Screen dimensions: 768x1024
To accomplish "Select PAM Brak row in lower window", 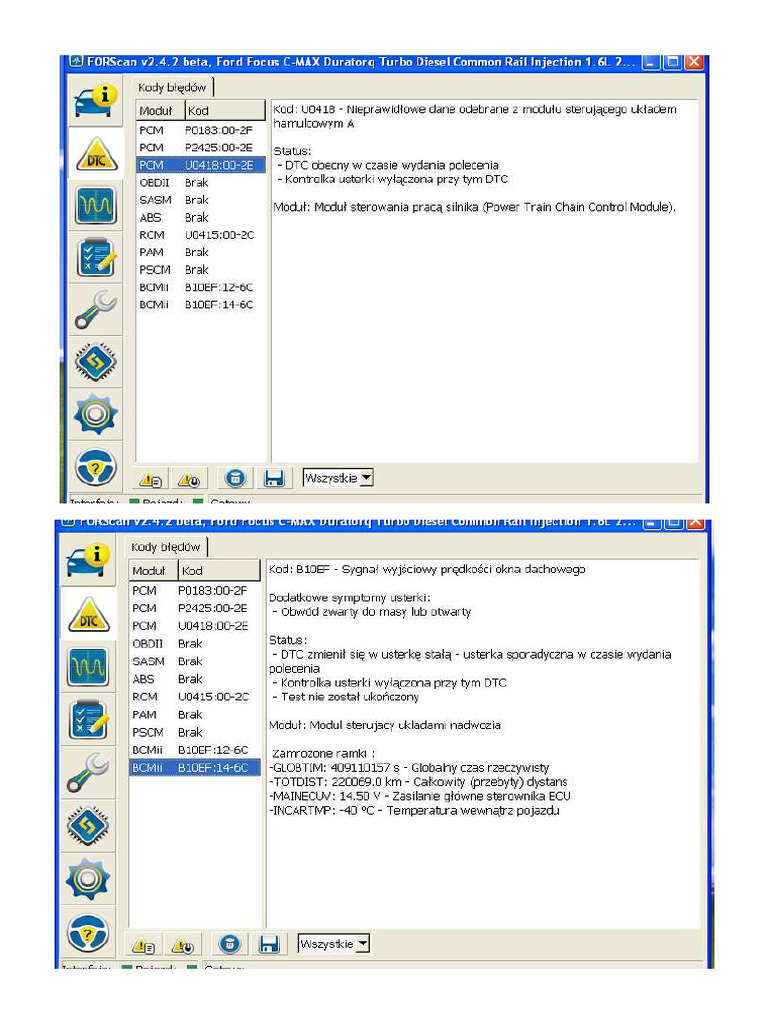I will tap(195, 714).
